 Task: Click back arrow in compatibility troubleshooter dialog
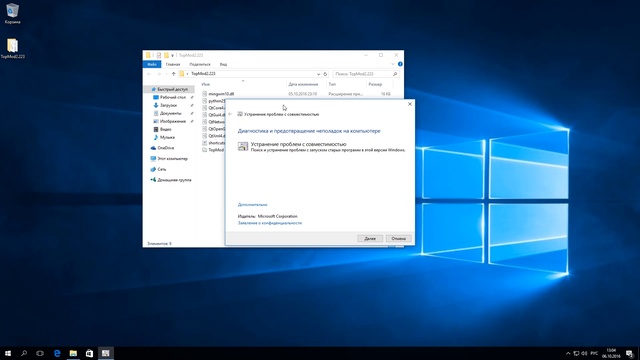point(230,114)
